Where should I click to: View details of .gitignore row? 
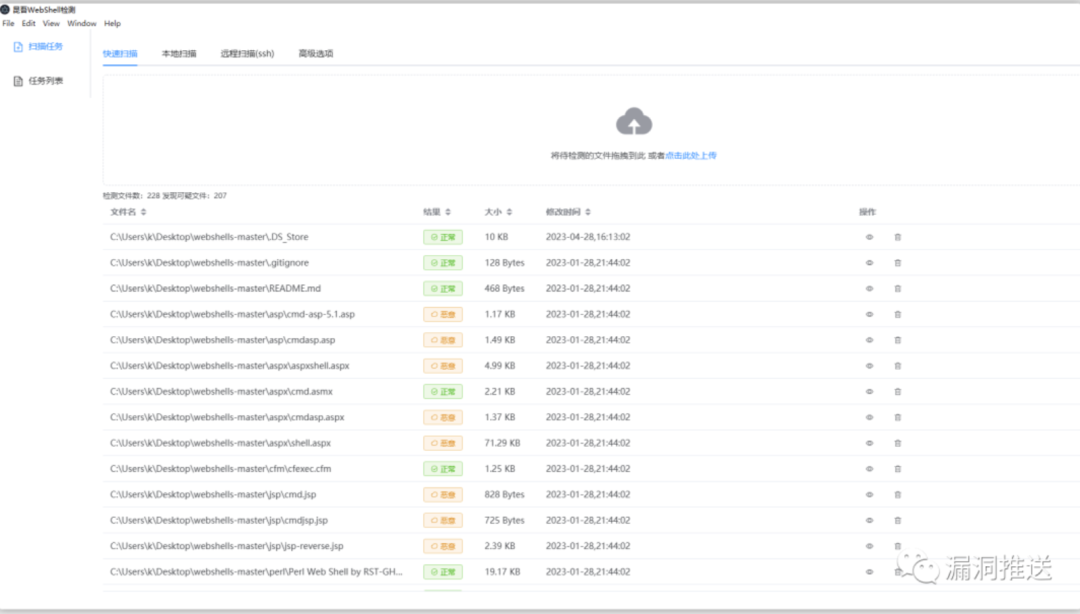coord(869,263)
